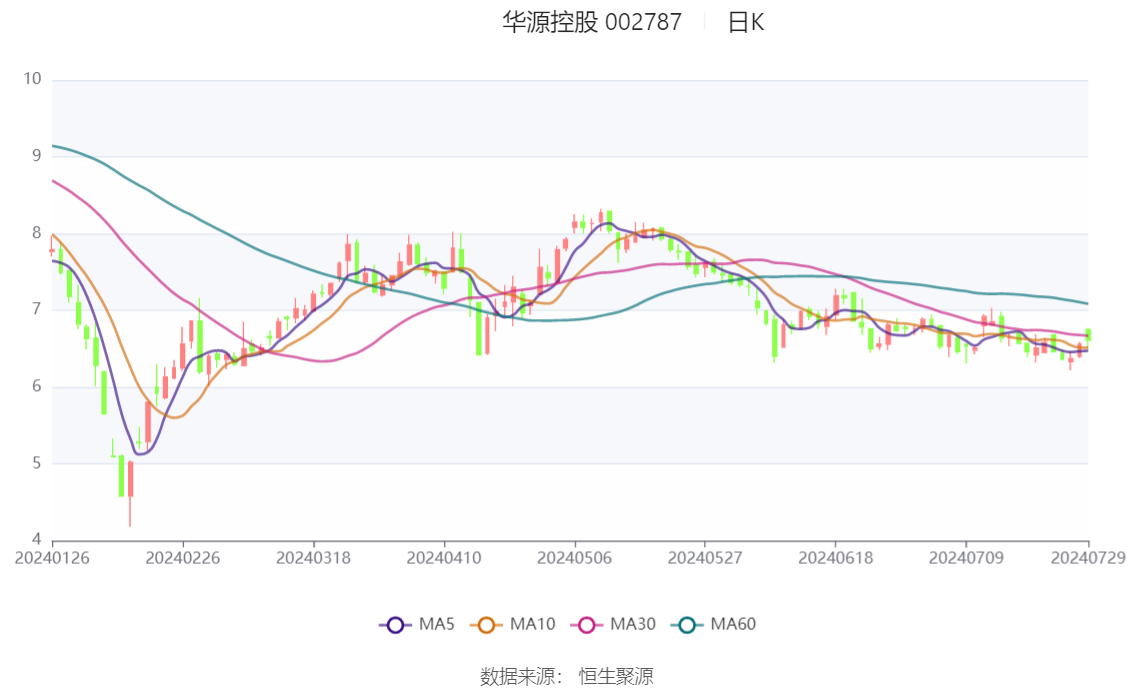
Task: Click y-axis value label 5
Action: click(x=37, y=463)
